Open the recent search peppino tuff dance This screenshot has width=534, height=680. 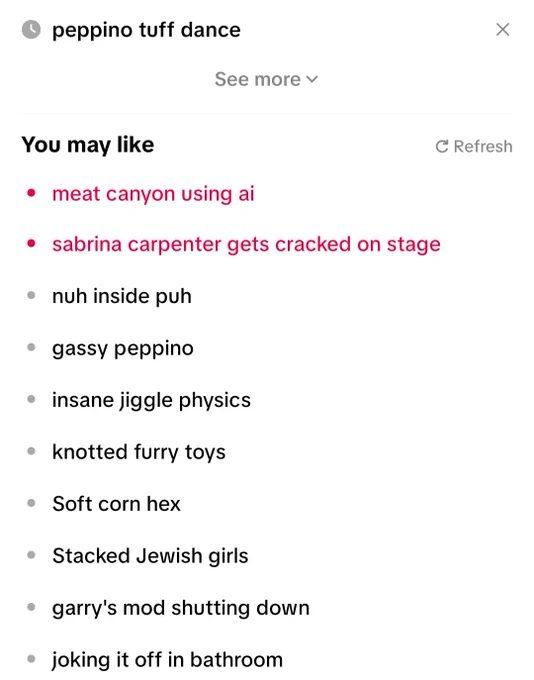coord(146,30)
